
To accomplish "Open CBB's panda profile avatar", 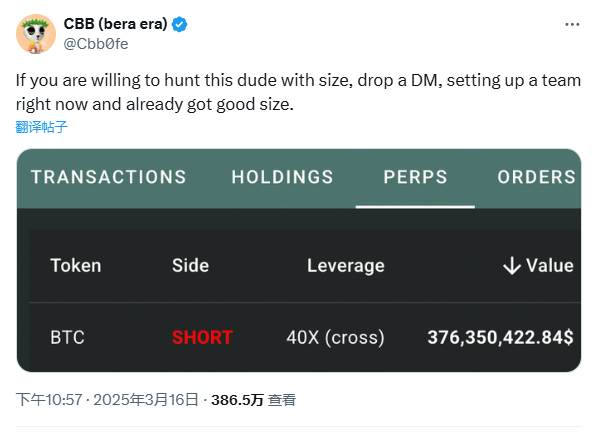I will pyautogui.click(x=36, y=34).
